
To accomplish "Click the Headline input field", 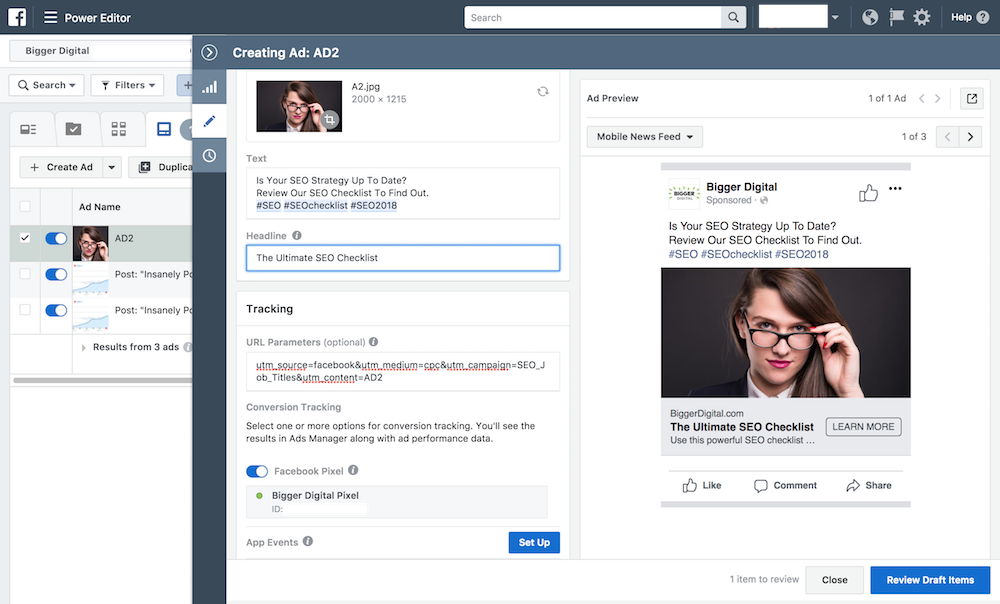I will [x=403, y=258].
